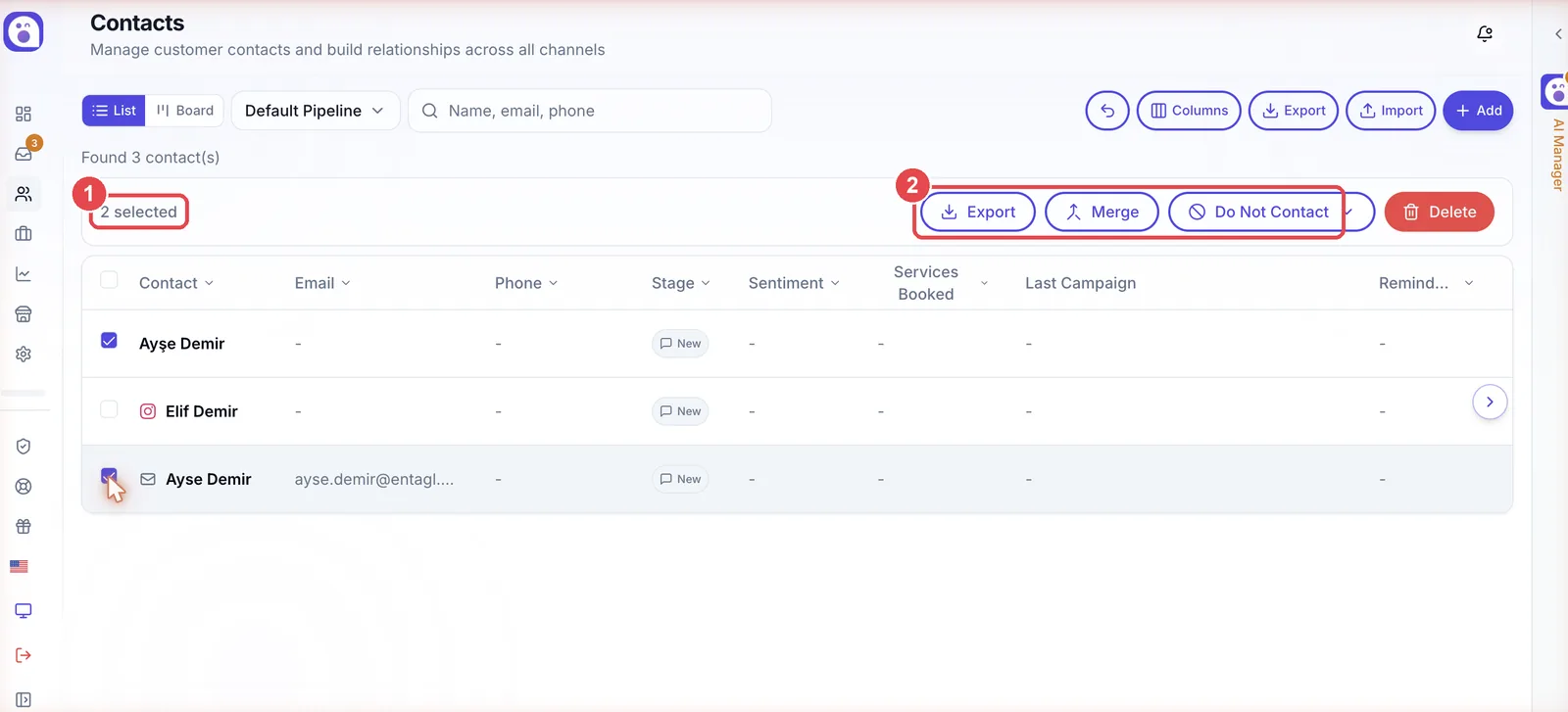
Task: Click the shield icon in sidebar
Action: click(x=24, y=447)
